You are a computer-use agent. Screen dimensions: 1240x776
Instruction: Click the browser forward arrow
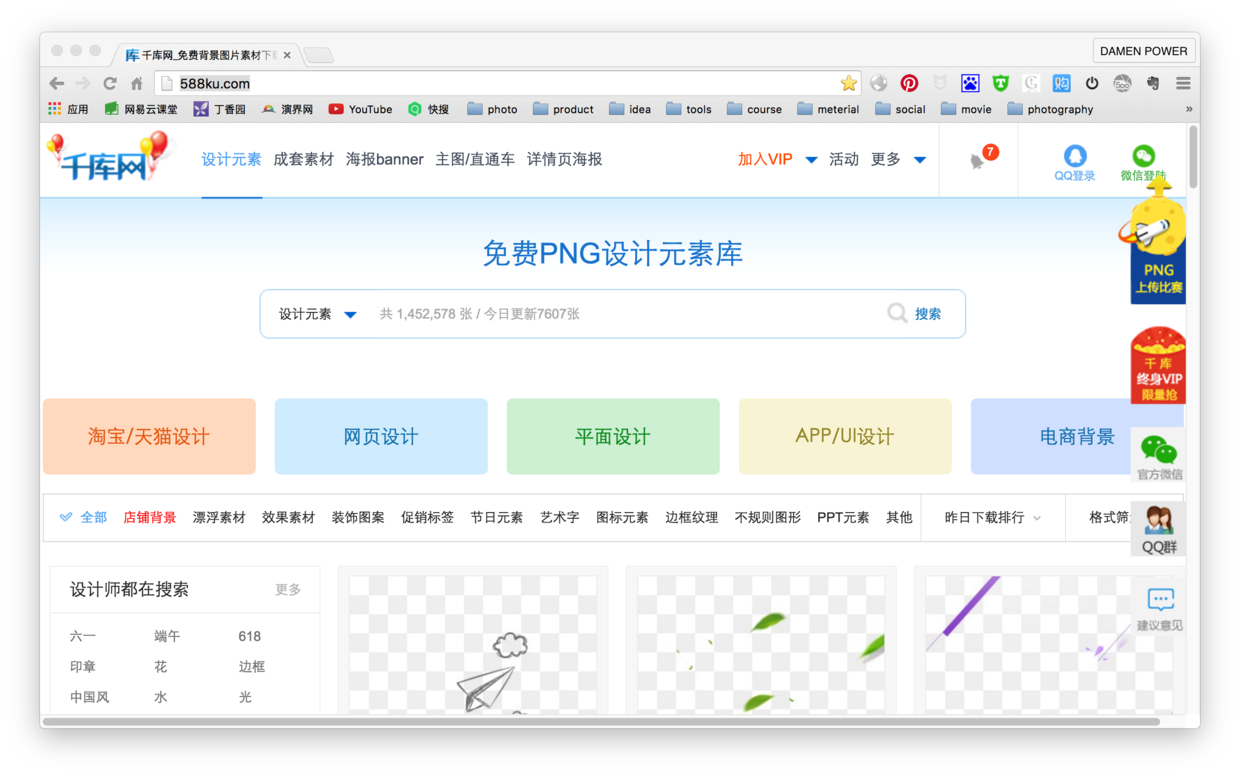coord(83,84)
